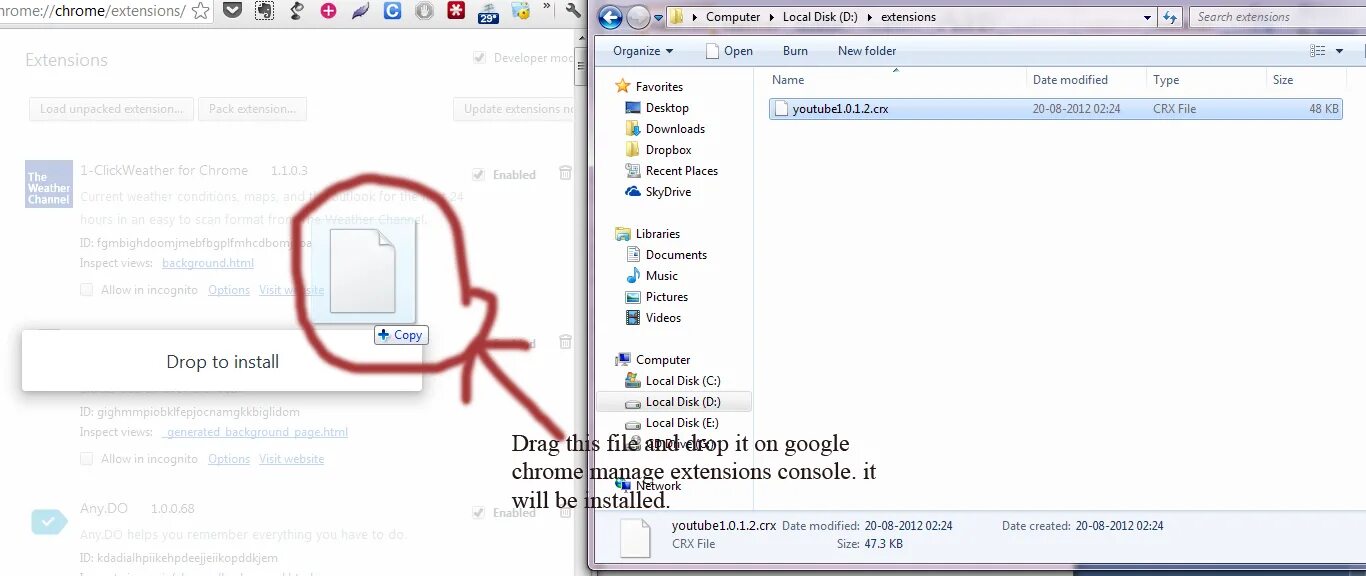Go back in Explorer window
The height and width of the screenshot is (576, 1366).
(x=611, y=17)
